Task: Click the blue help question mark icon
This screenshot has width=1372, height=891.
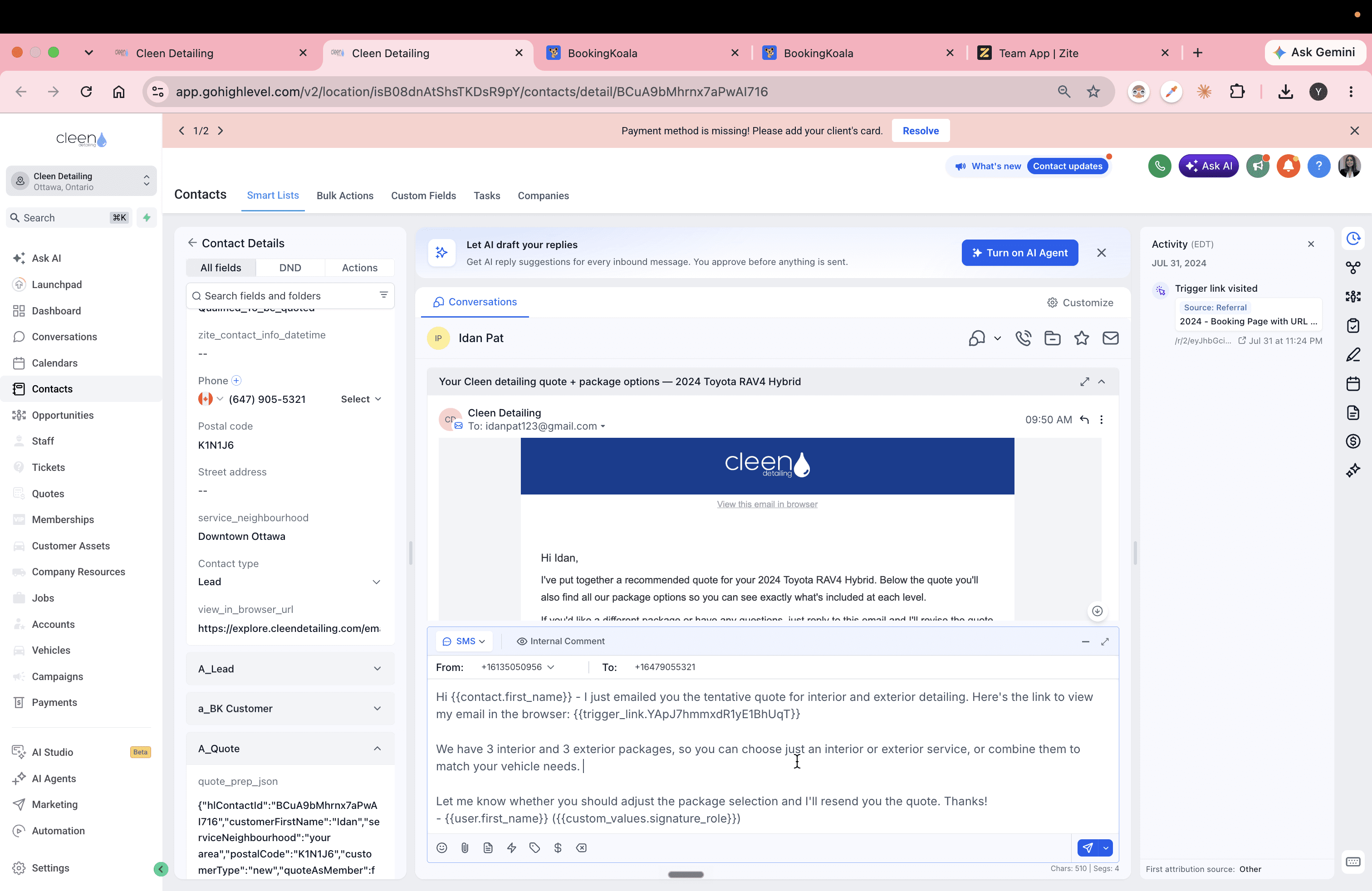Action: (1318, 166)
